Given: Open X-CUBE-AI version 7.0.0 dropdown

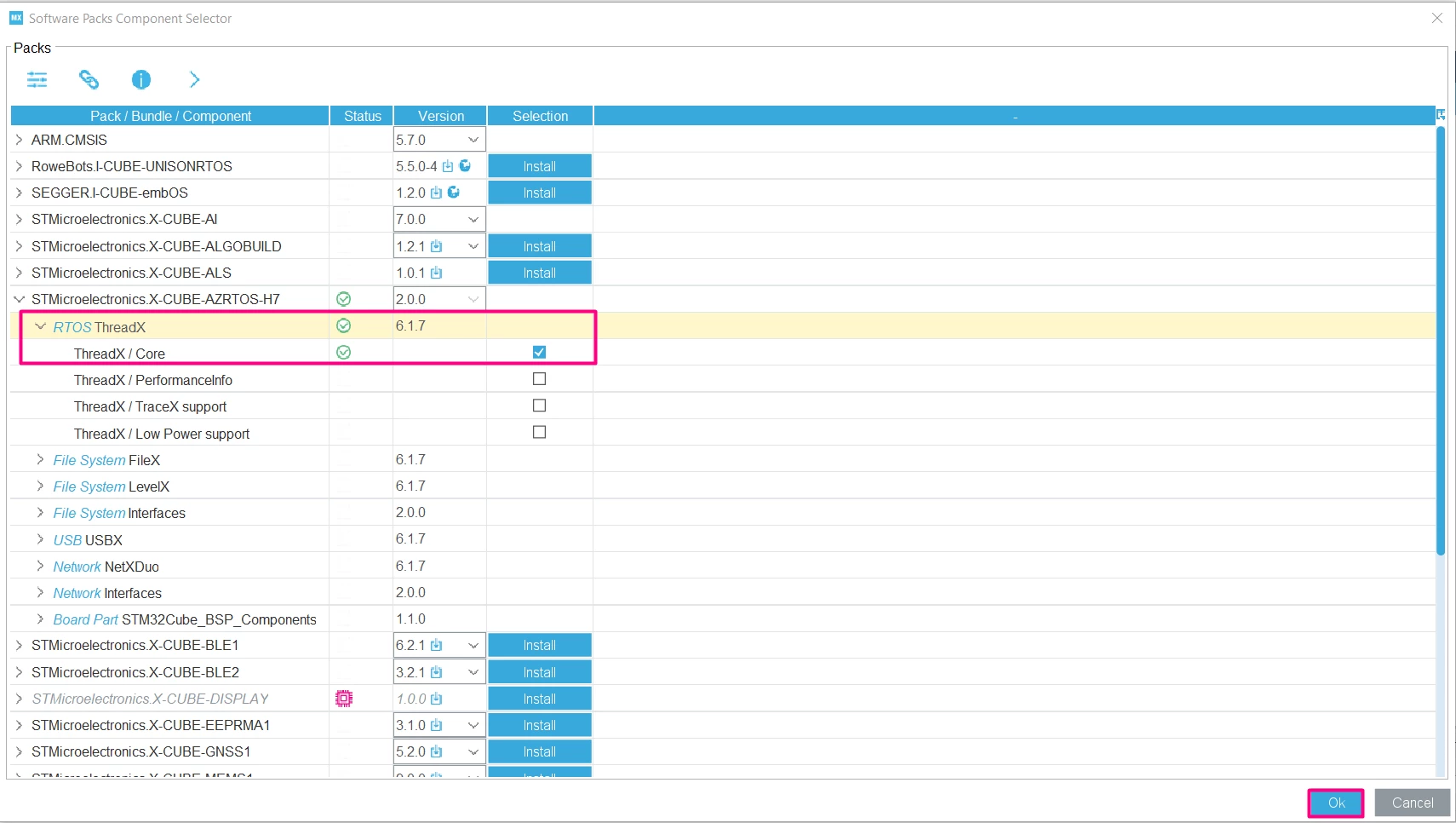Looking at the screenshot, I should 439,219.
